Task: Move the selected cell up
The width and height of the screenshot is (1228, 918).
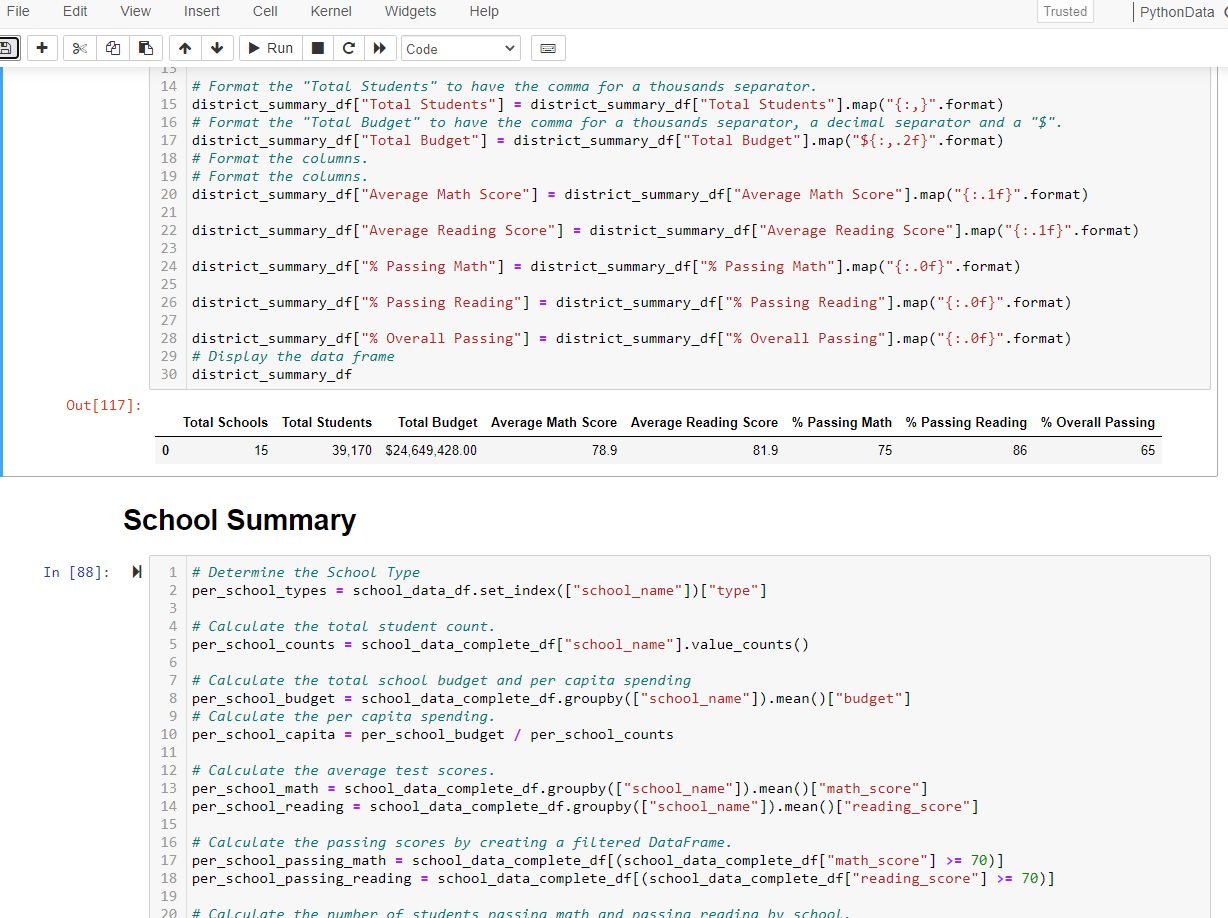Action: point(184,47)
